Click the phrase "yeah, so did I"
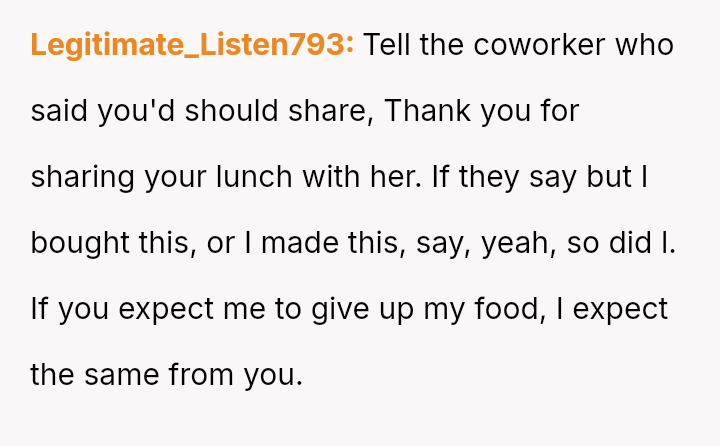This screenshot has width=720, height=446. (578, 243)
